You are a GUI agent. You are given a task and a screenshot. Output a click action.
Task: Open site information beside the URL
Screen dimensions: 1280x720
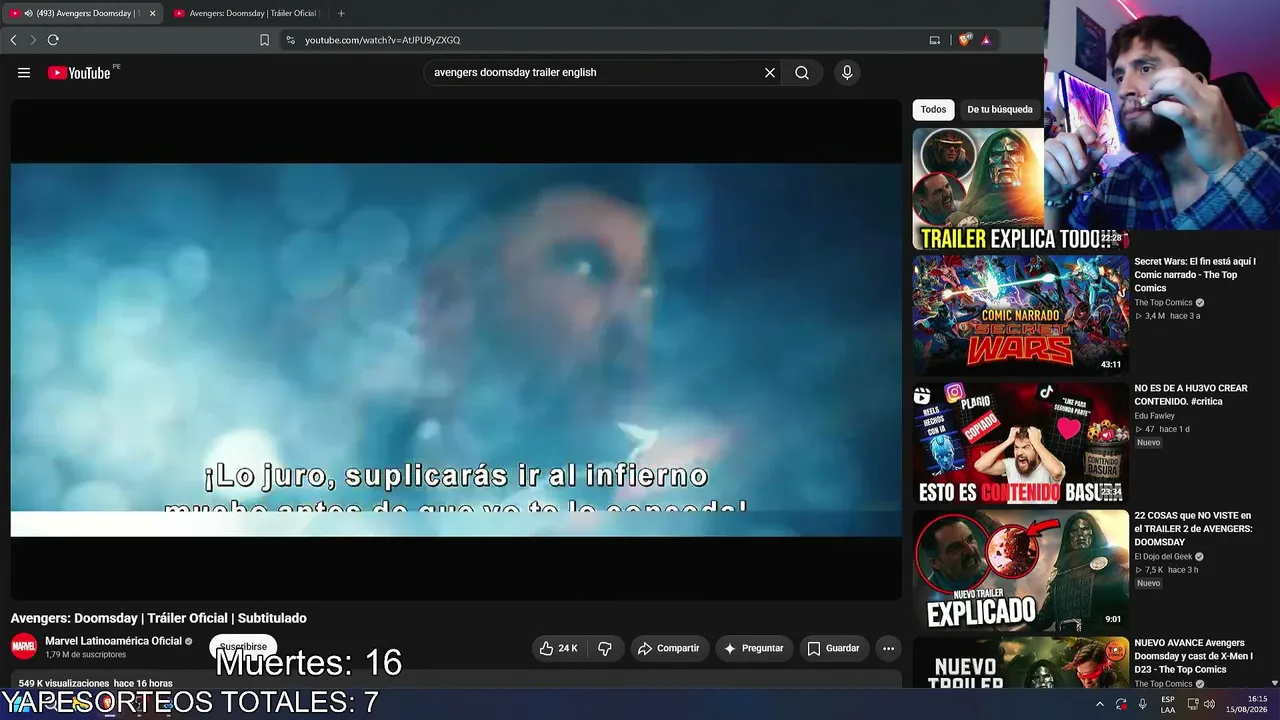pyautogui.click(x=290, y=40)
